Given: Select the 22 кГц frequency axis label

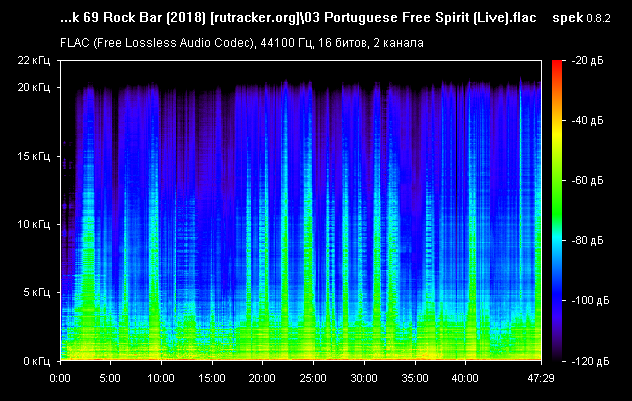Looking at the screenshot, I should point(33,61).
